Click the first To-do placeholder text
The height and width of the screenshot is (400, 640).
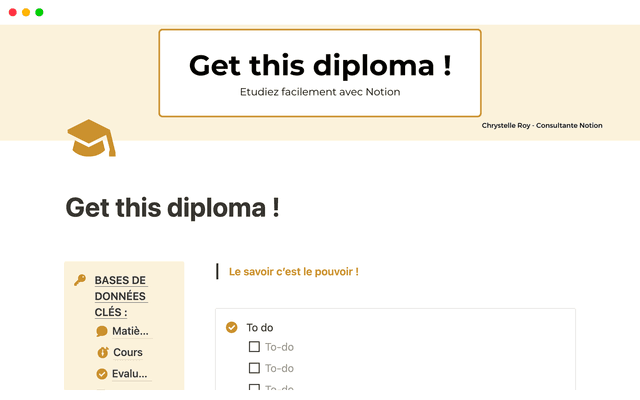279,348
